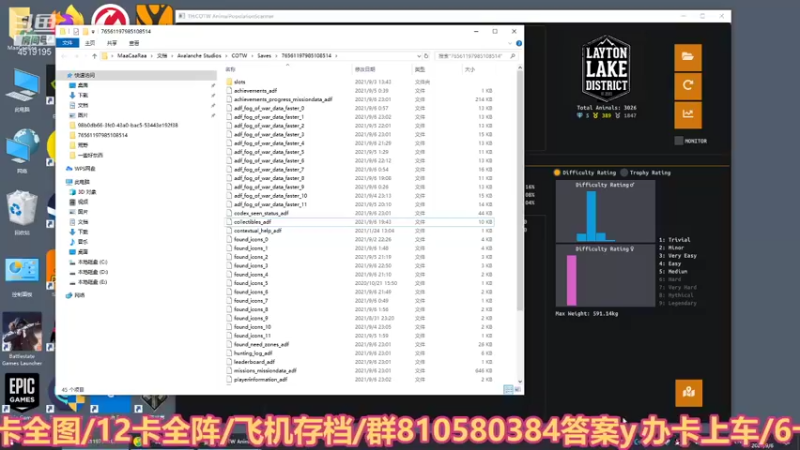Open the third Explorer ribbon tab
Image resolution: width=800 pixels, height=450 pixels.
coord(112,43)
